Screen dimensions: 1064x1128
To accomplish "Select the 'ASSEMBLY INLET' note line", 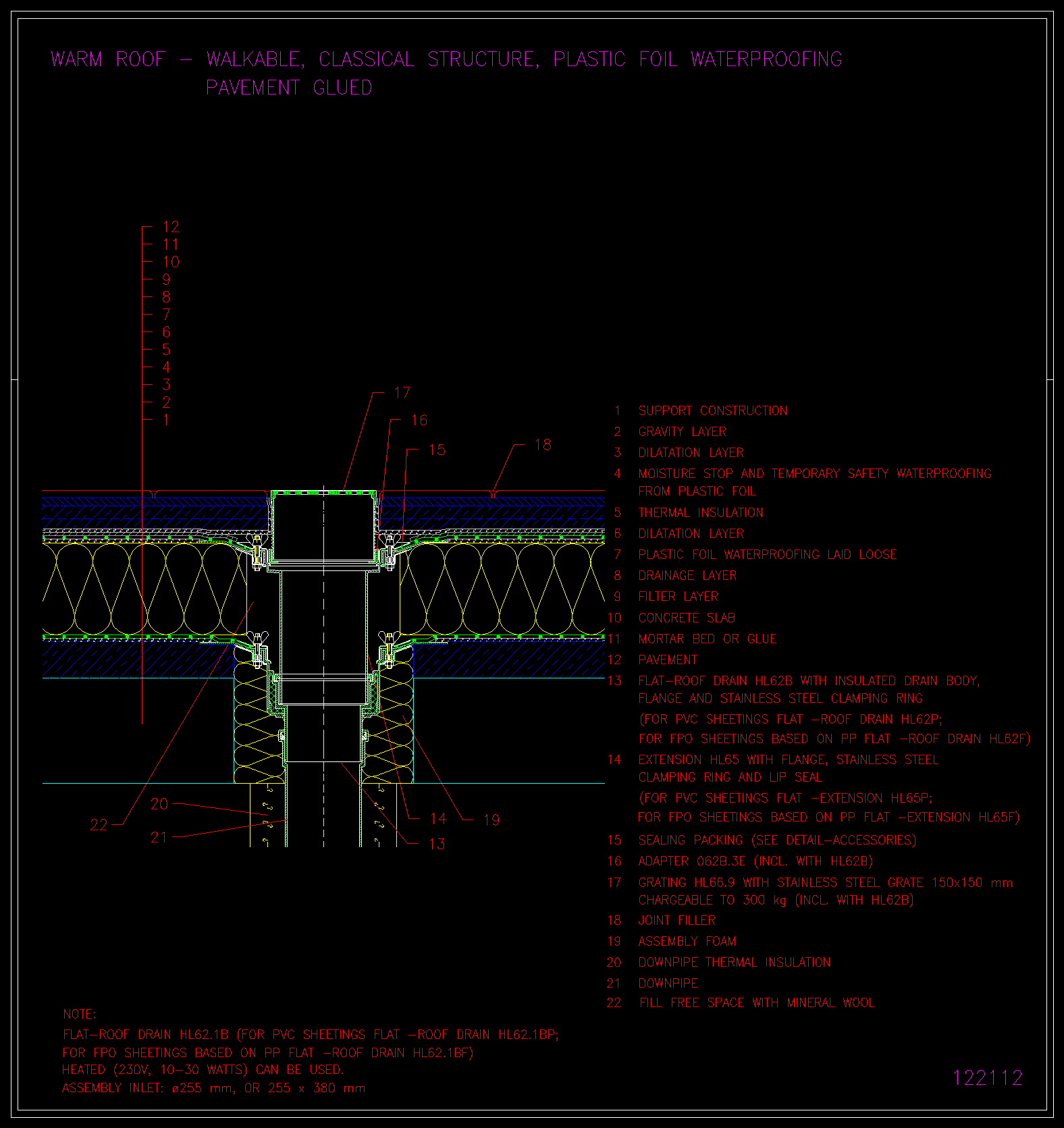I will (x=213, y=1088).
